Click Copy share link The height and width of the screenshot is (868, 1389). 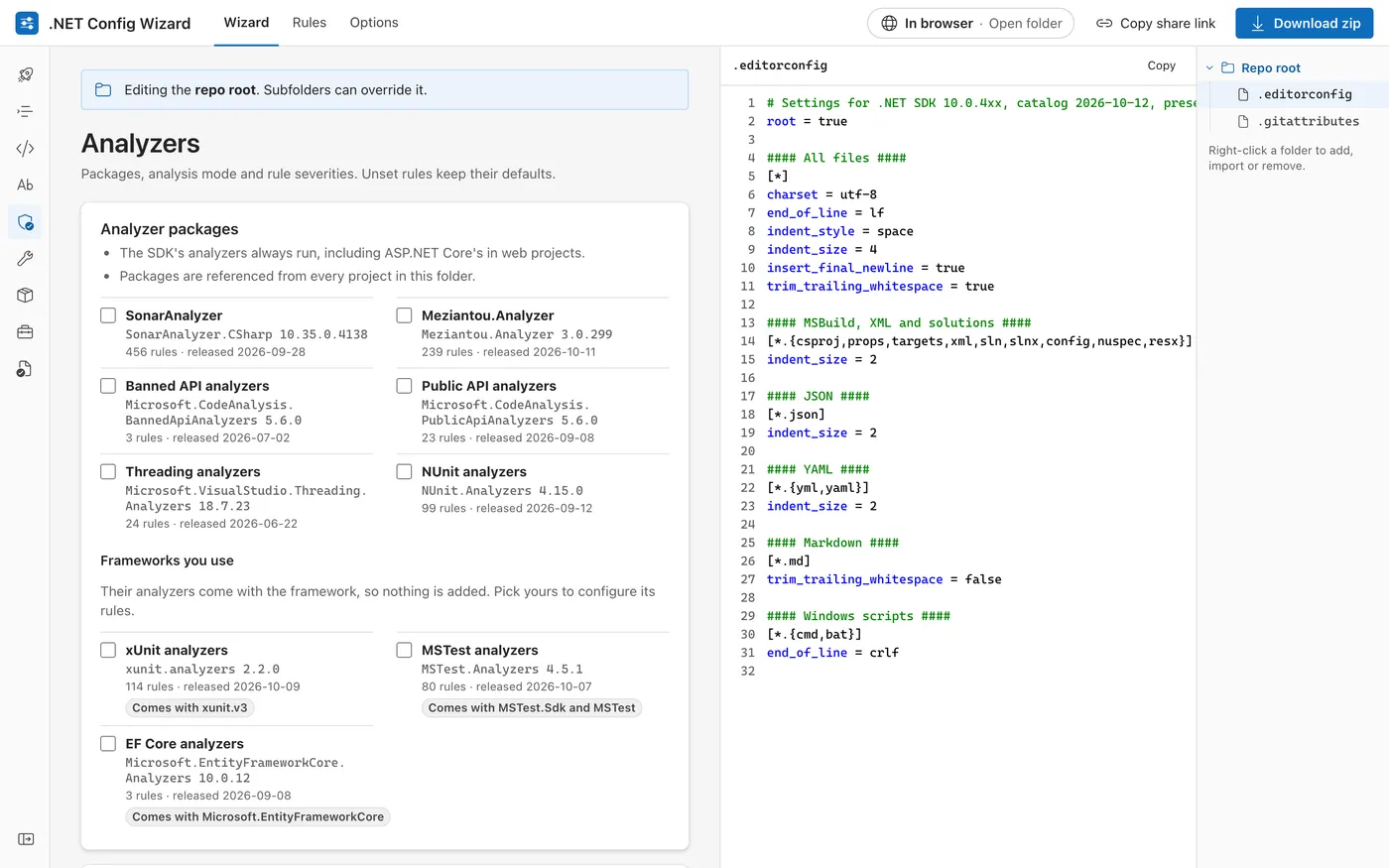click(1156, 23)
